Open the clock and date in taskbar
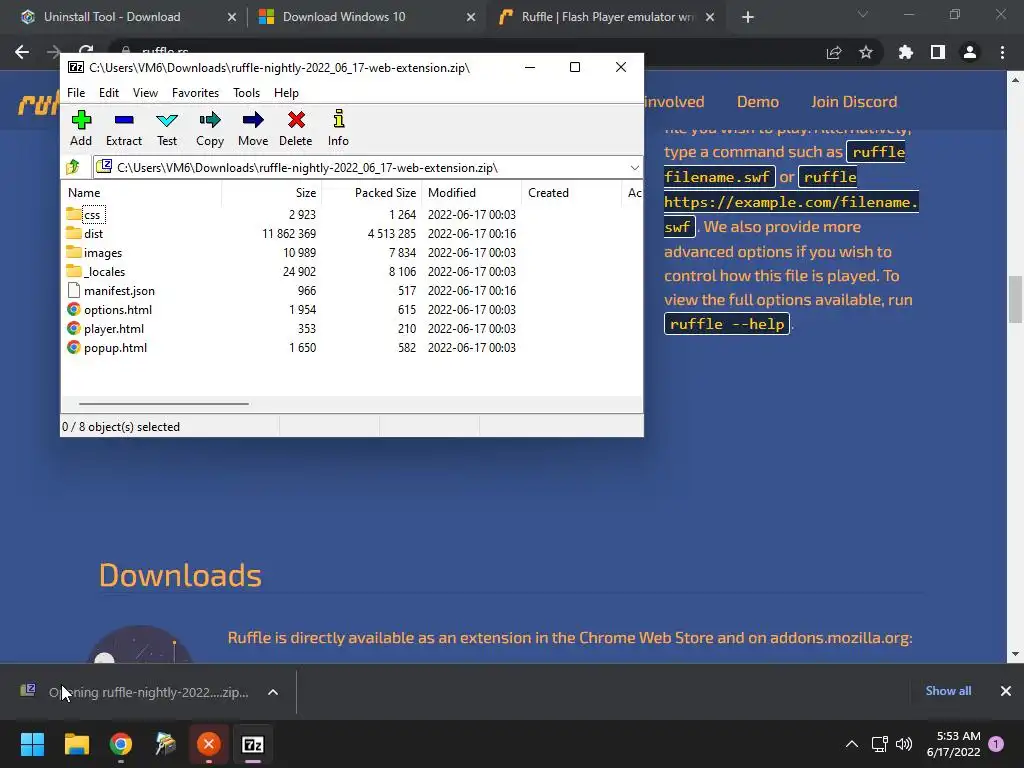The image size is (1024, 768). click(x=953, y=744)
